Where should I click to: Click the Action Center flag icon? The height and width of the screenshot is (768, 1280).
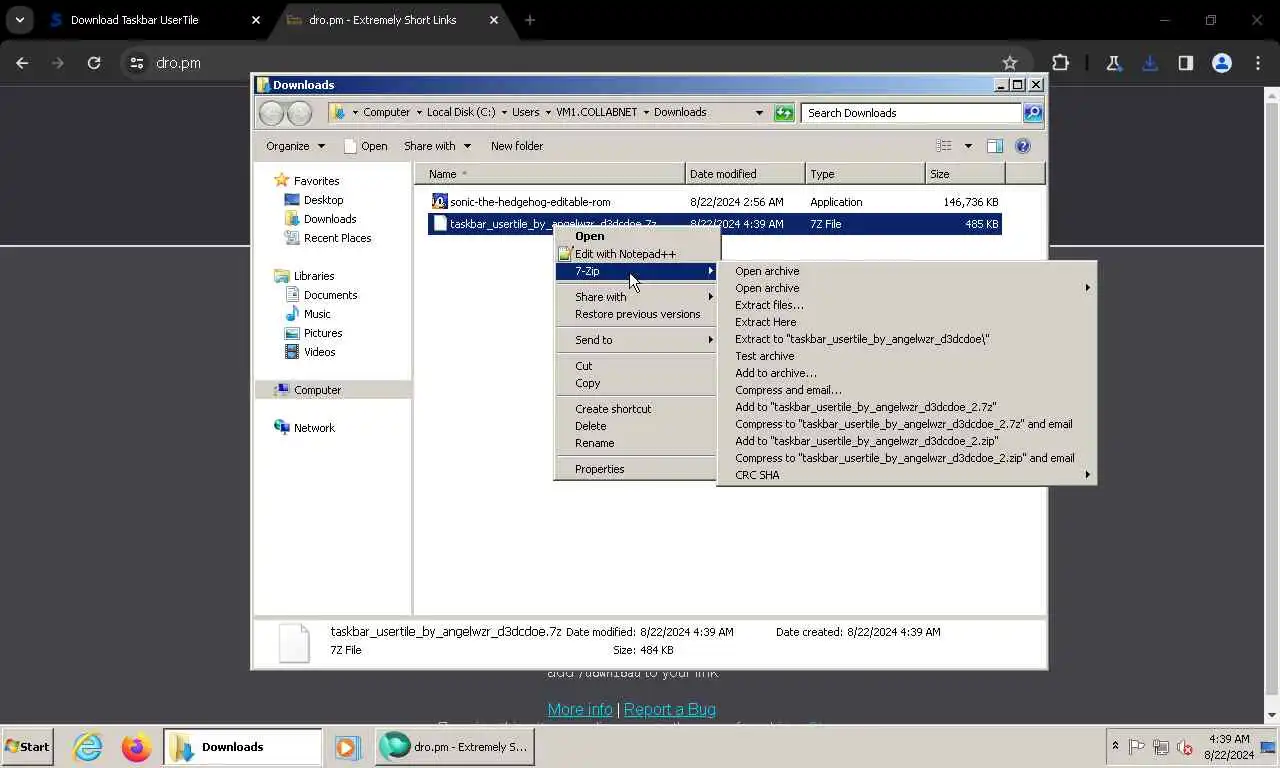[x=1137, y=747]
